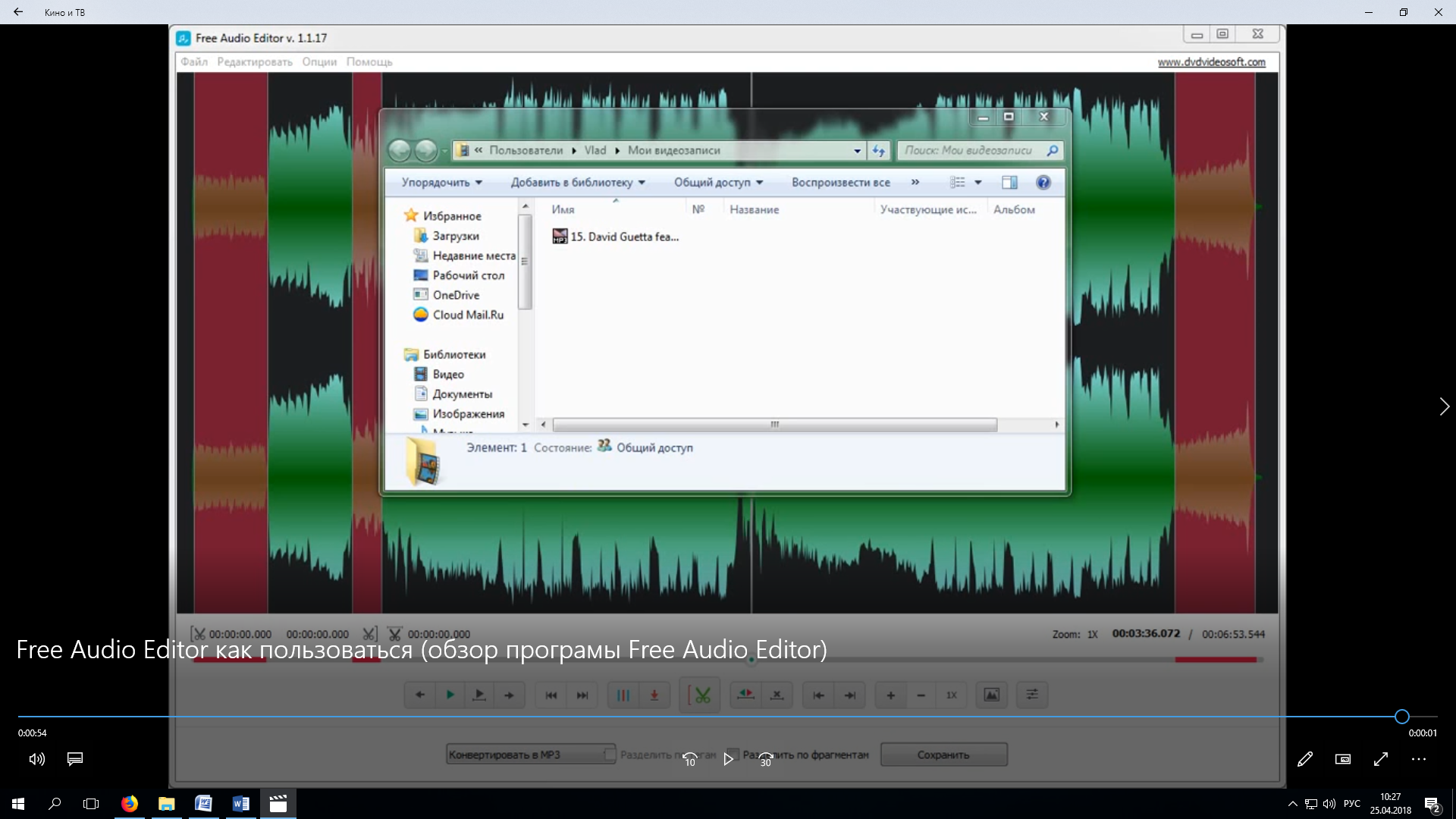Click the green scissors cut tool
The height and width of the screenshot is (819, 1456).
(701, 695)
